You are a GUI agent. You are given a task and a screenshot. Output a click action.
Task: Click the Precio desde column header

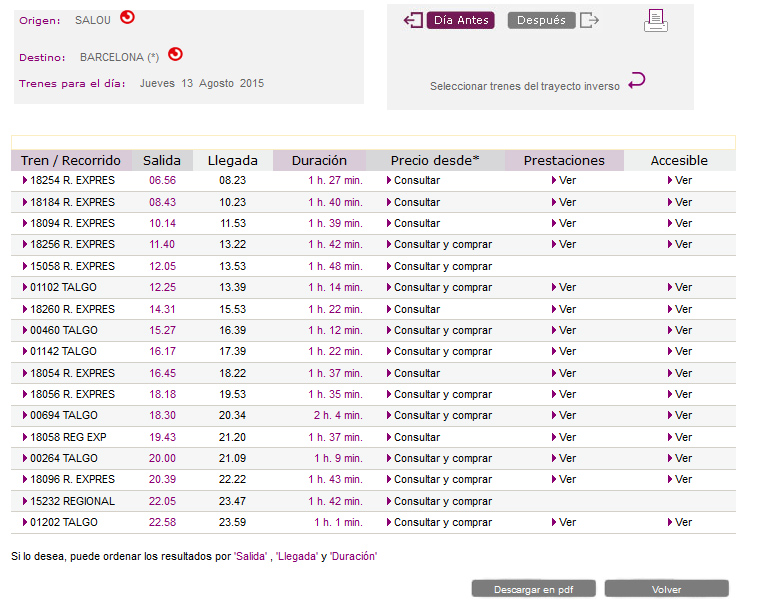(x=435, y=160)
